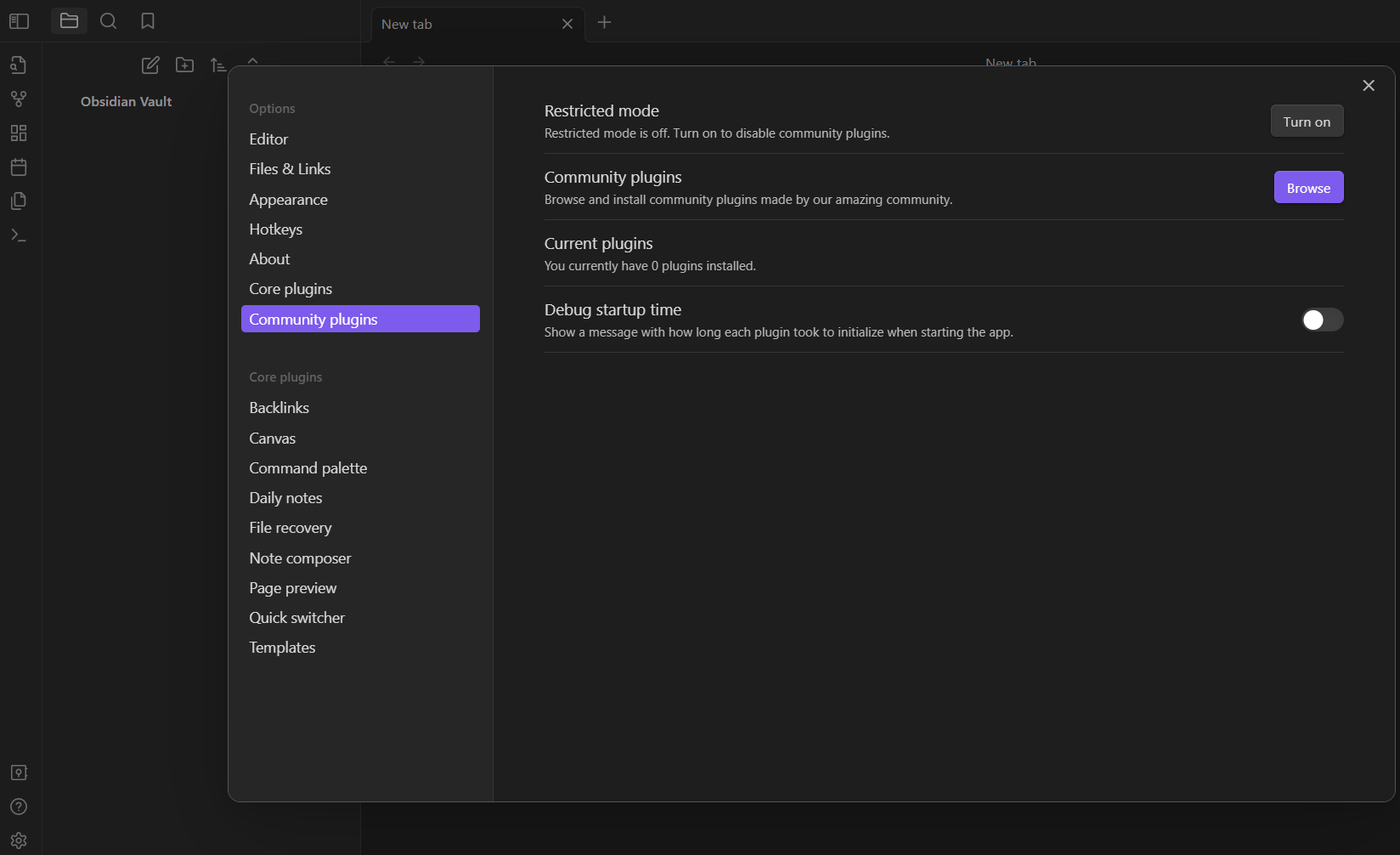
Task: Open Templates plugin options
Action: (360, 648)
